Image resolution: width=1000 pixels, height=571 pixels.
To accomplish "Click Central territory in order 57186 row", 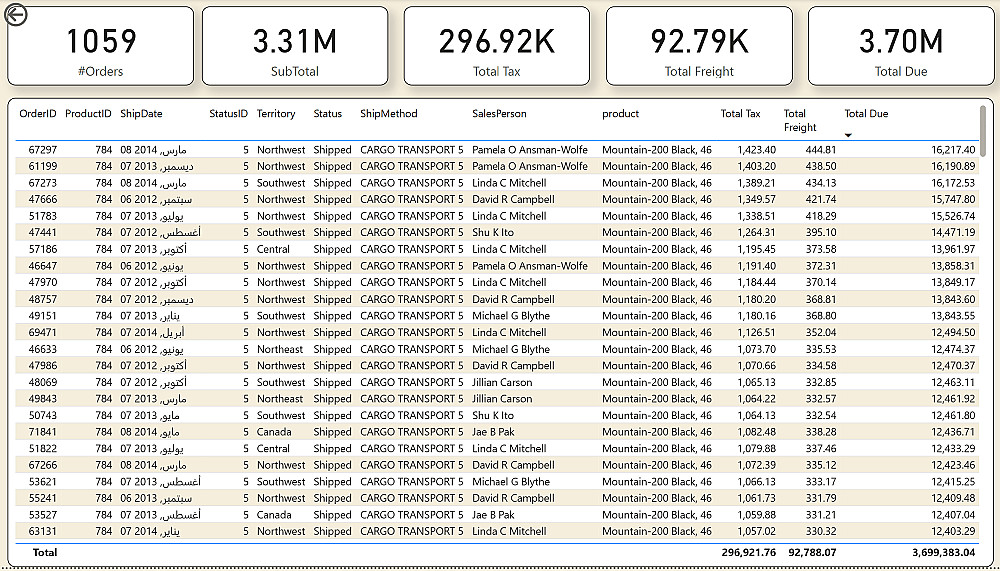I will 273,249.
